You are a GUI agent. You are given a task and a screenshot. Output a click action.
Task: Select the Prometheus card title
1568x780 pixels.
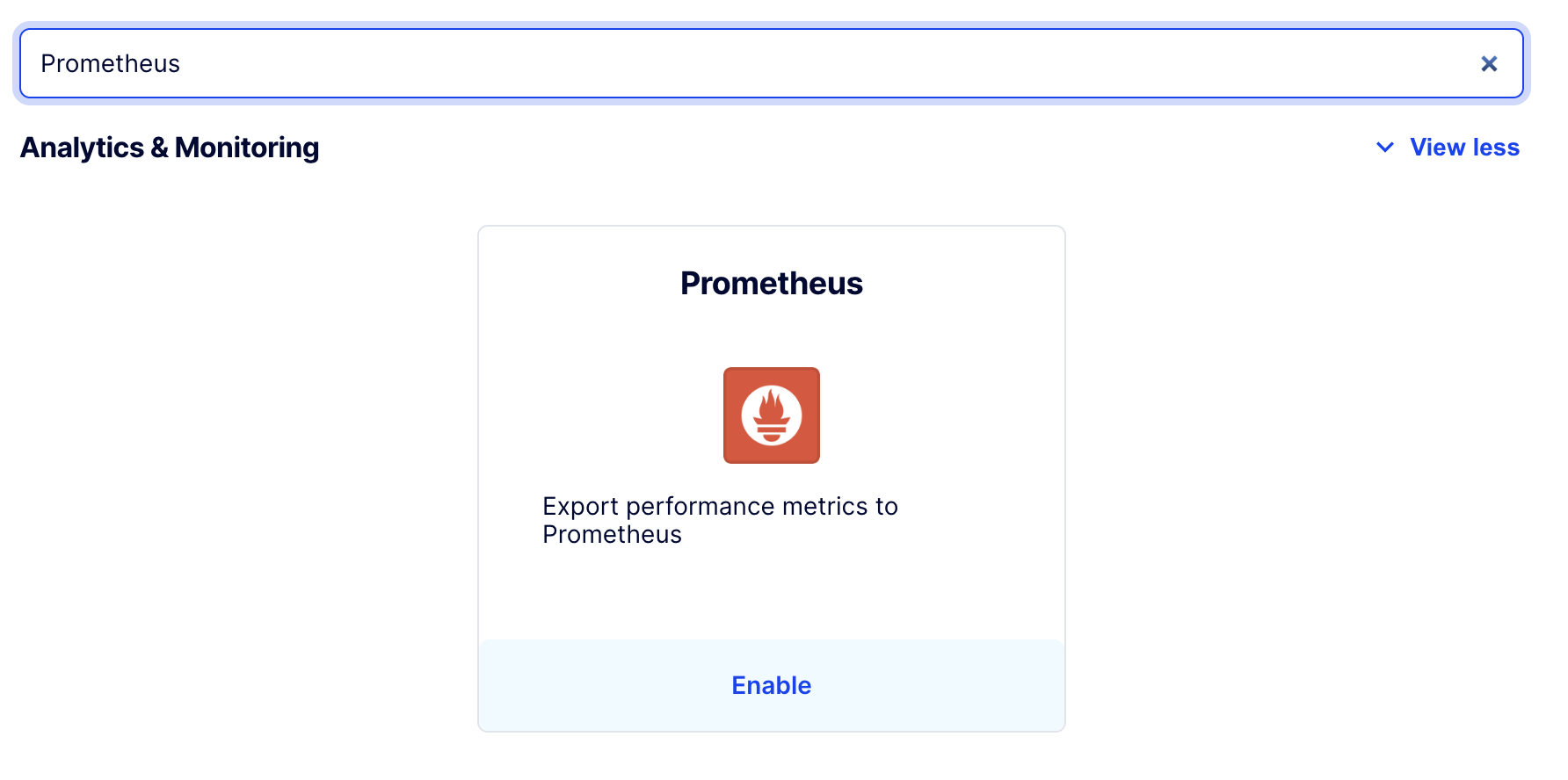tap(771, 284)
